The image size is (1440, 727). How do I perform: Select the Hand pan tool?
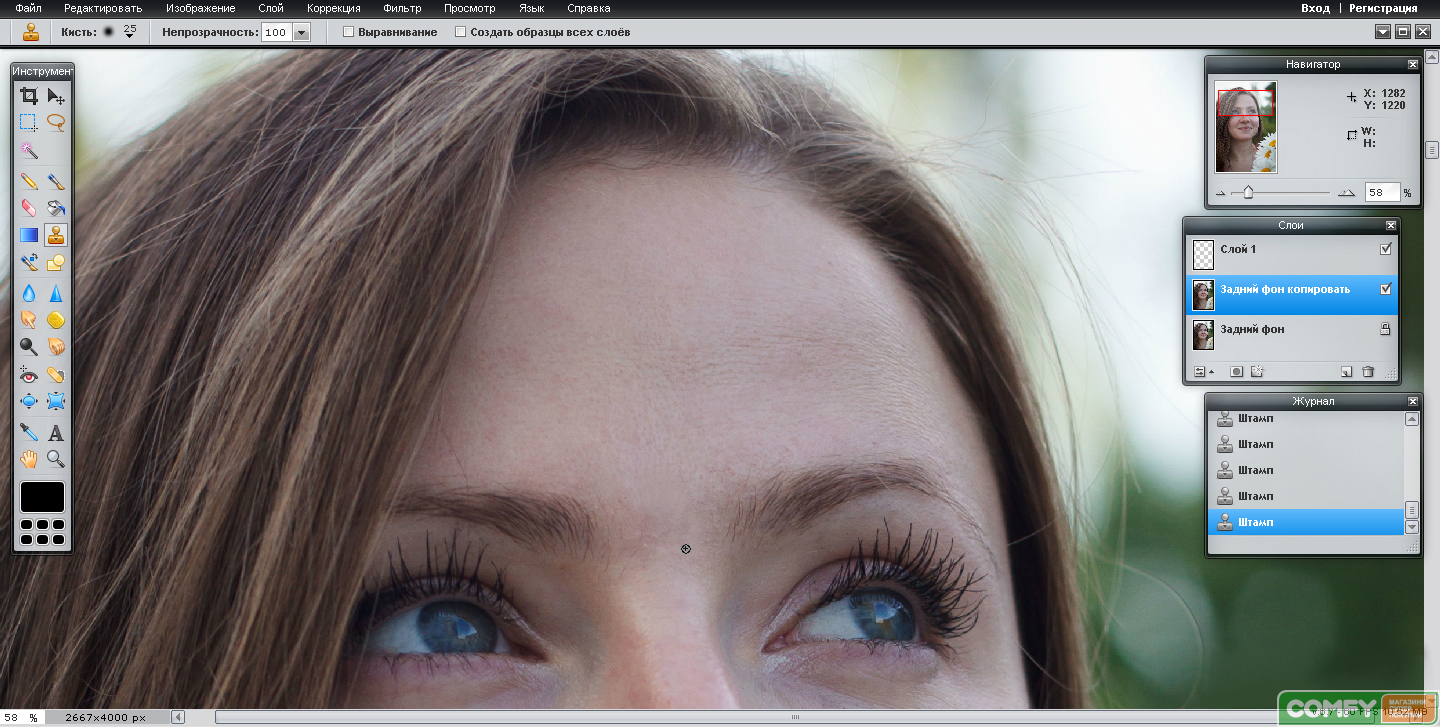coord(29,459)
